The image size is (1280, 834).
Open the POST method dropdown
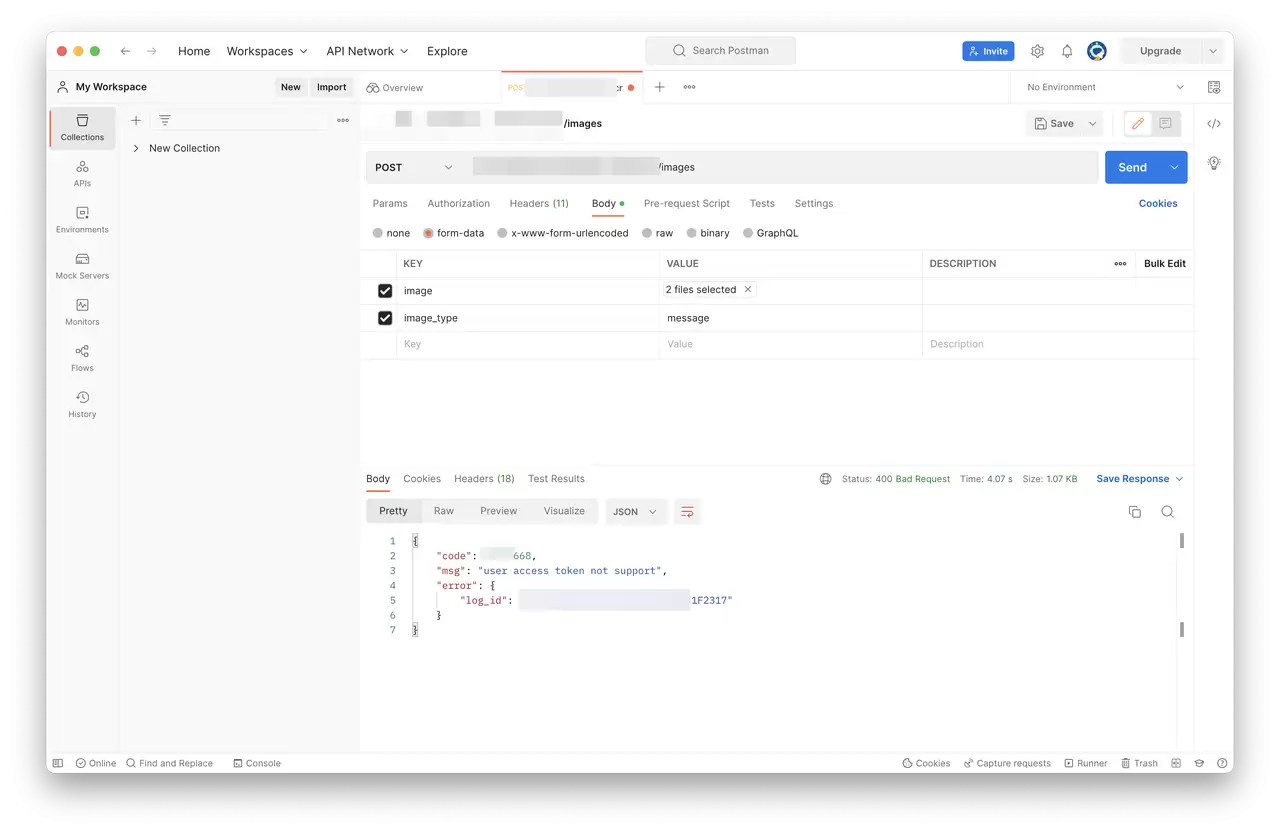pyautogui.click(x=414, y=167)
